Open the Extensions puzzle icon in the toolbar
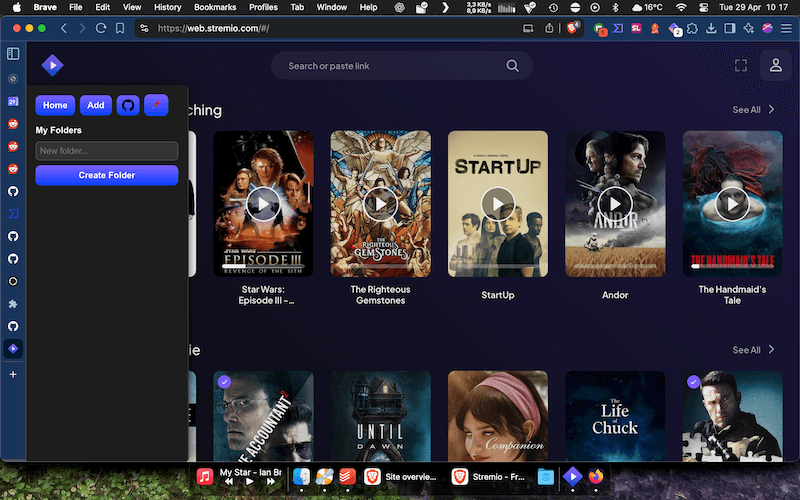800x500 pixels. click(x=692, y=28)
